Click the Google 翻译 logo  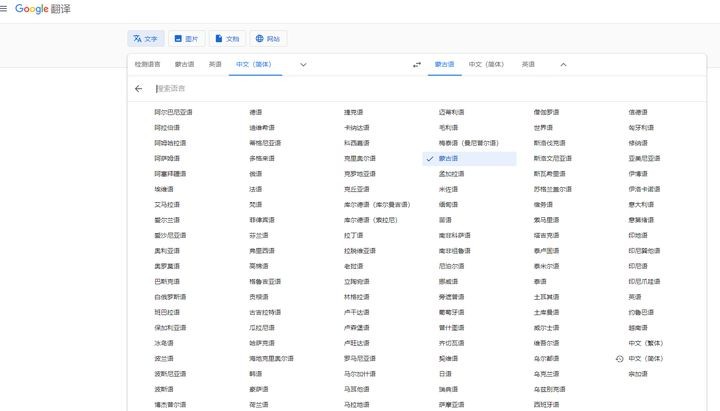click(x=43, y=9)
